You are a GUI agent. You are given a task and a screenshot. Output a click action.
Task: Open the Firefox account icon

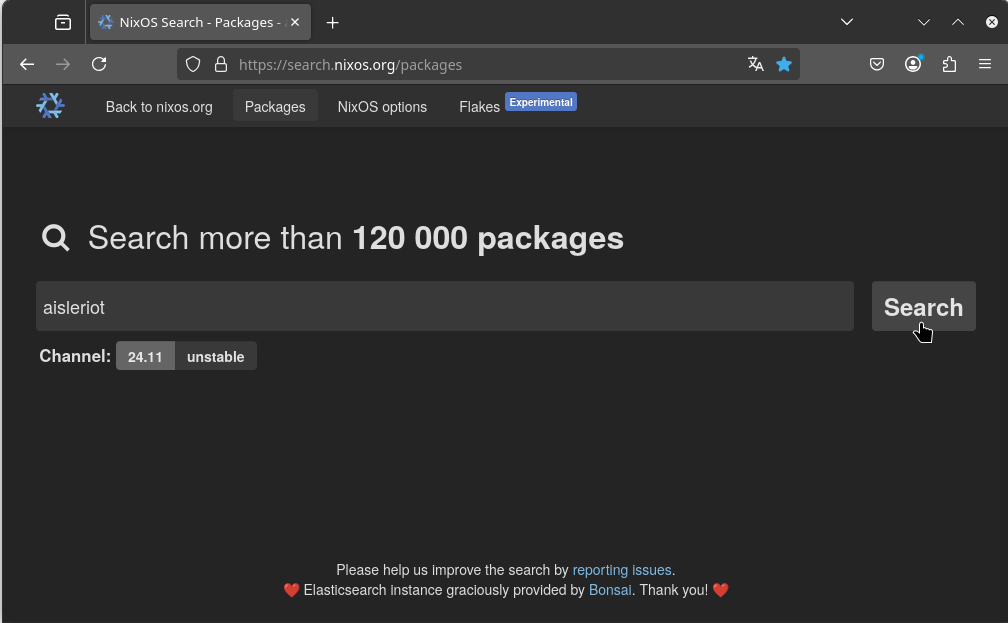coord(913,64)
